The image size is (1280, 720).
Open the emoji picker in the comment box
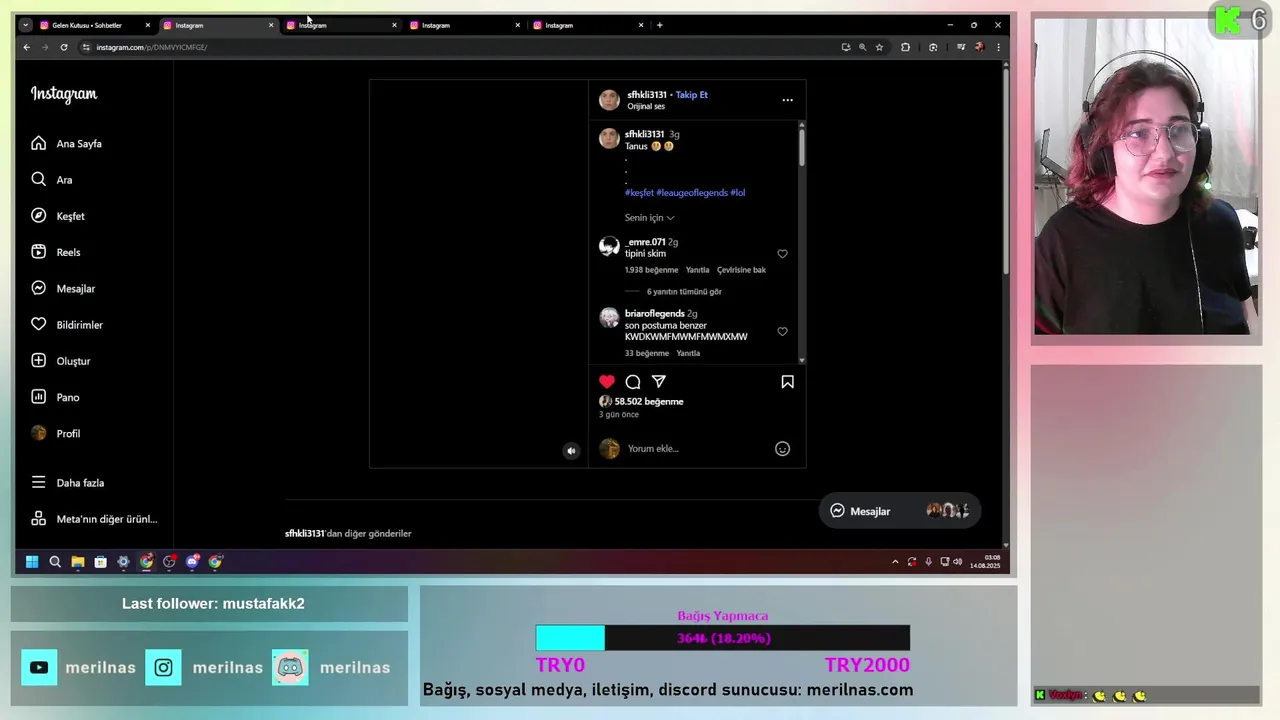783,449
